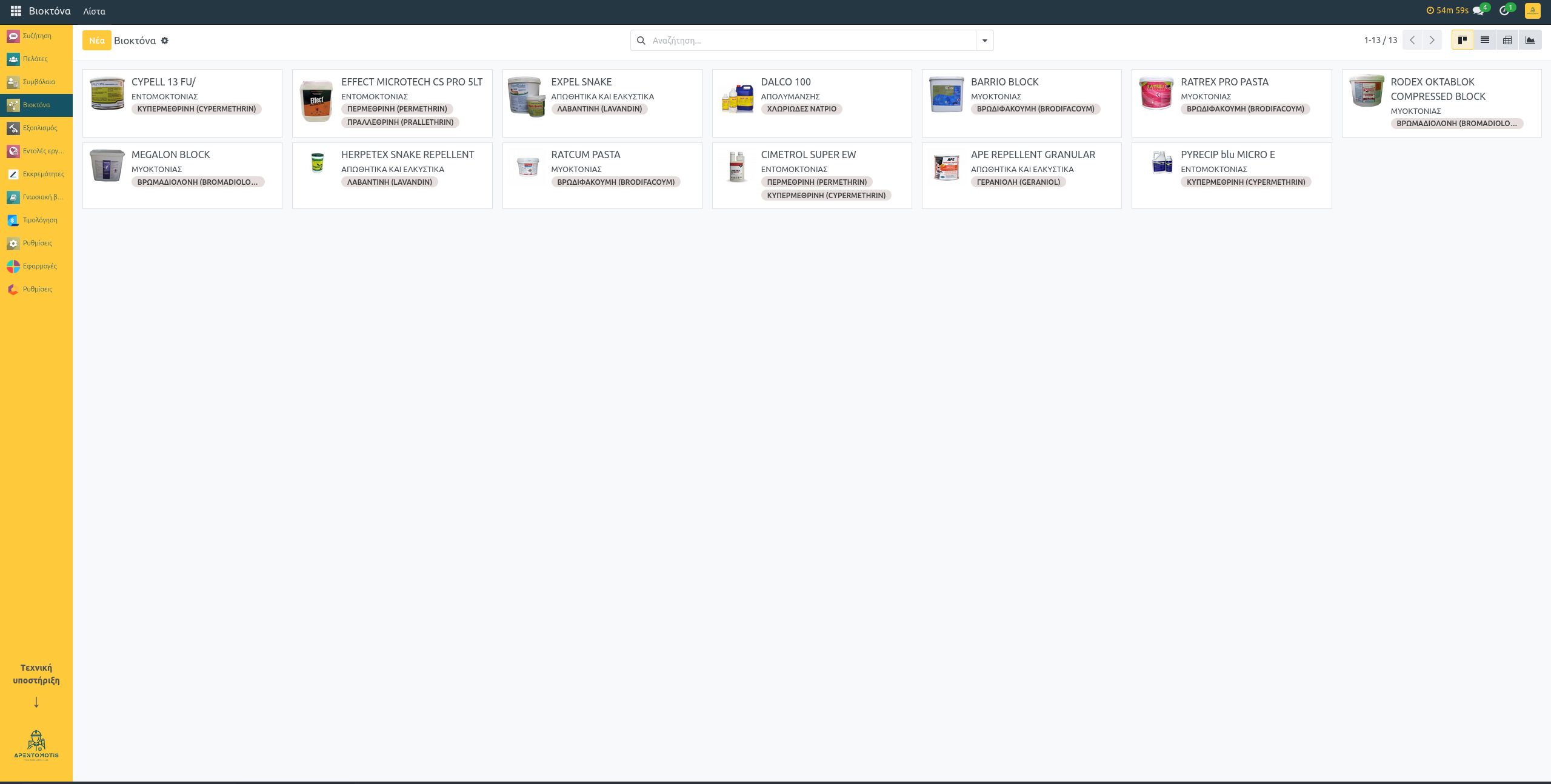Go to next page of records
The width and height of the screenshot is (1551, 784).
click(x=1432, y=41)
